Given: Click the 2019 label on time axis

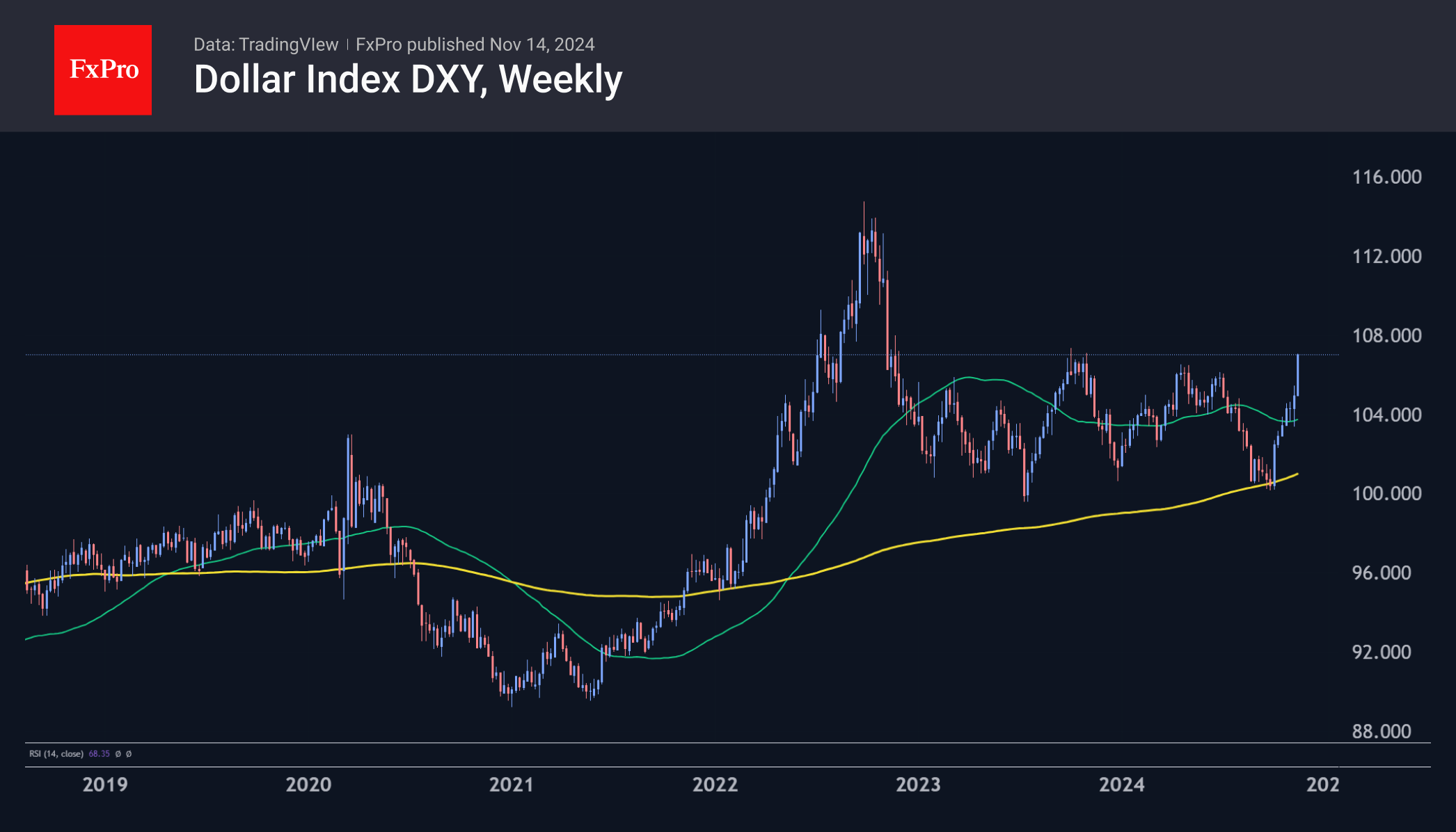Looking at the screenshot, I should pyautogui.click(x=105, y=785).
